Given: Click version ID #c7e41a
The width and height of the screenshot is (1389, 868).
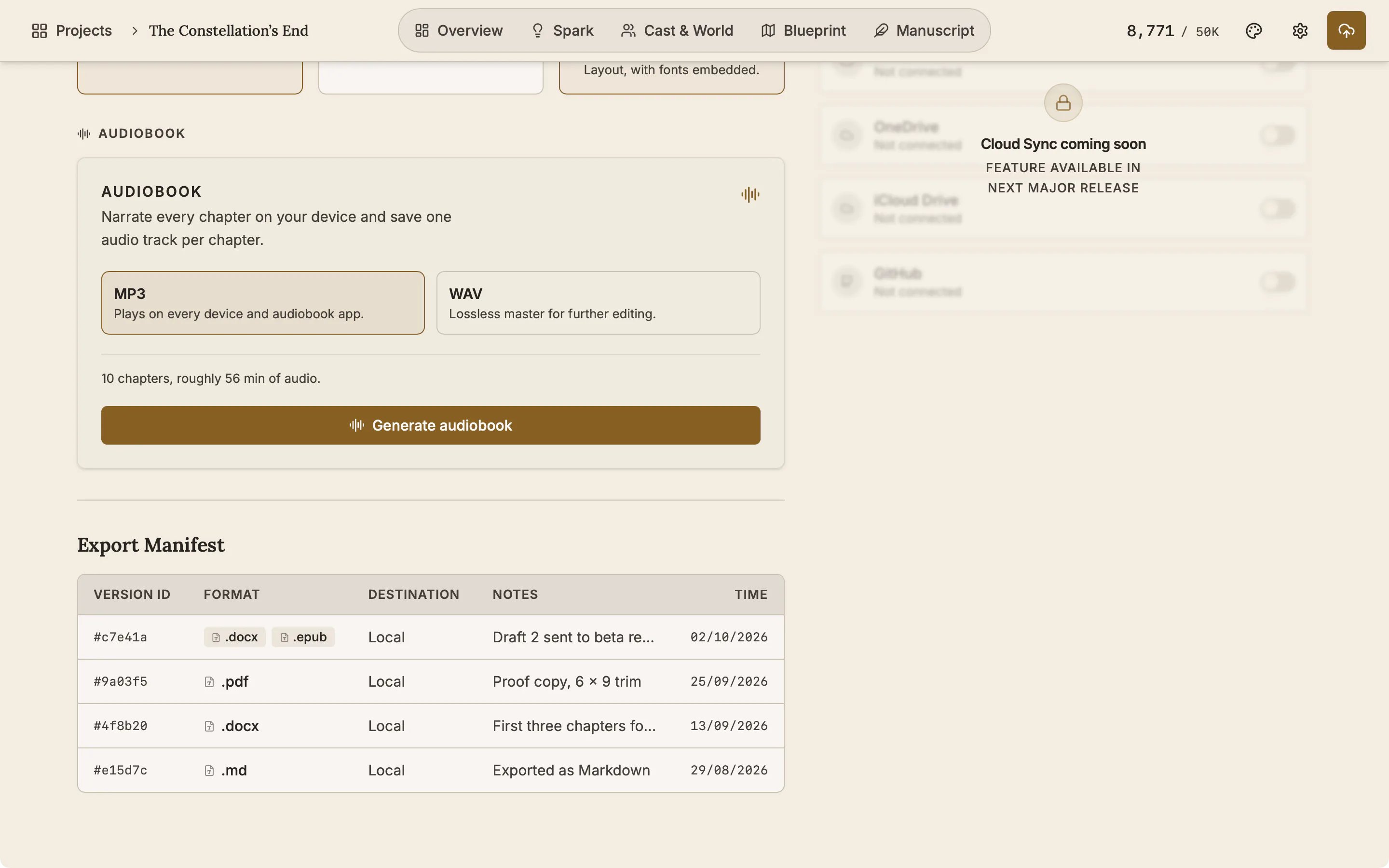Looking at the screenshot, I should 121,637.
